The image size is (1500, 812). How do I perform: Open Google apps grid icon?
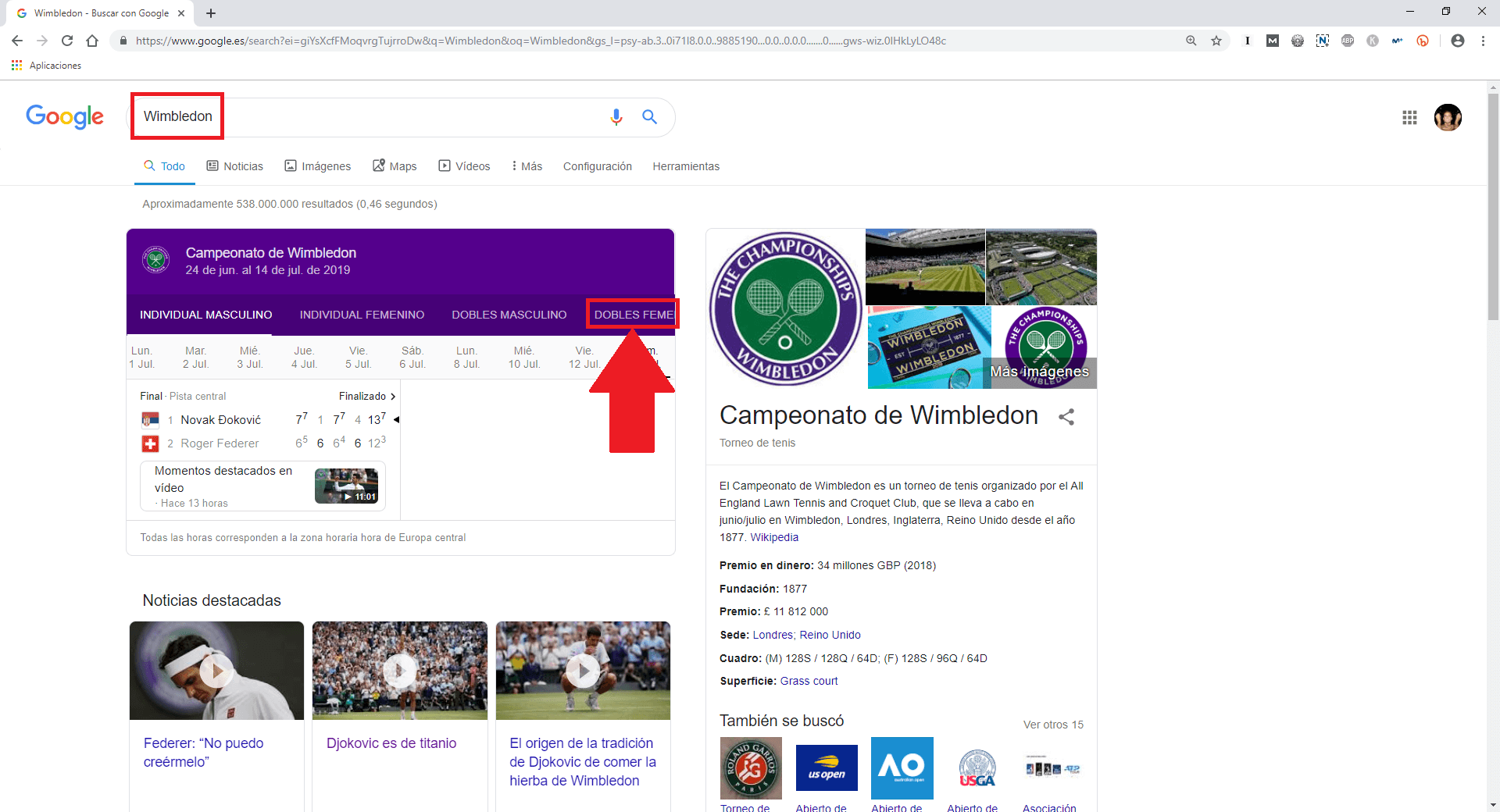[x=1409, y=117]
